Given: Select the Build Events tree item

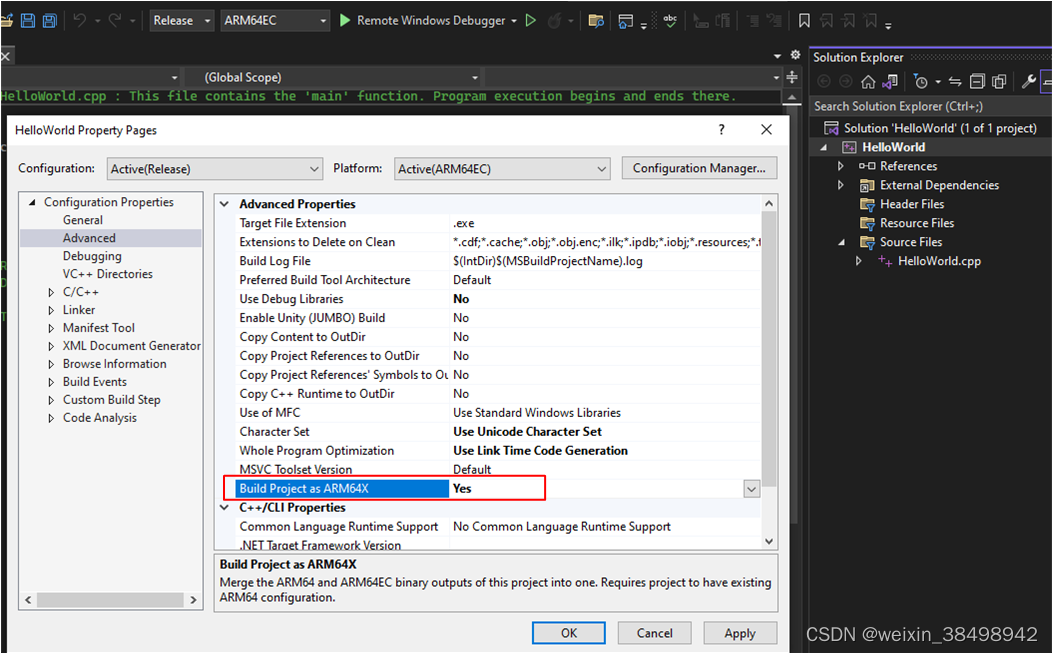Looking at the screenshot, I should point(95,381).
